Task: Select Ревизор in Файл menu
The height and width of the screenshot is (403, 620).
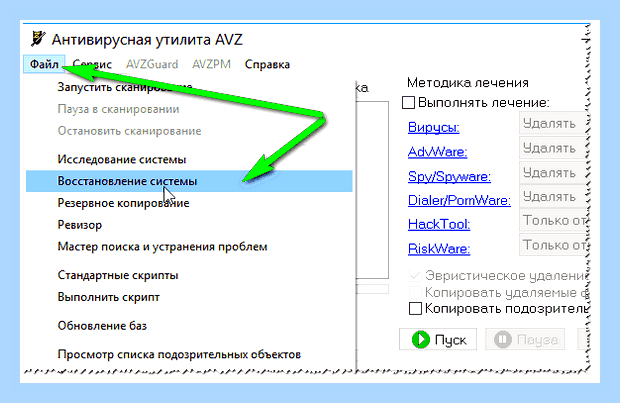Action: [189, 225]
